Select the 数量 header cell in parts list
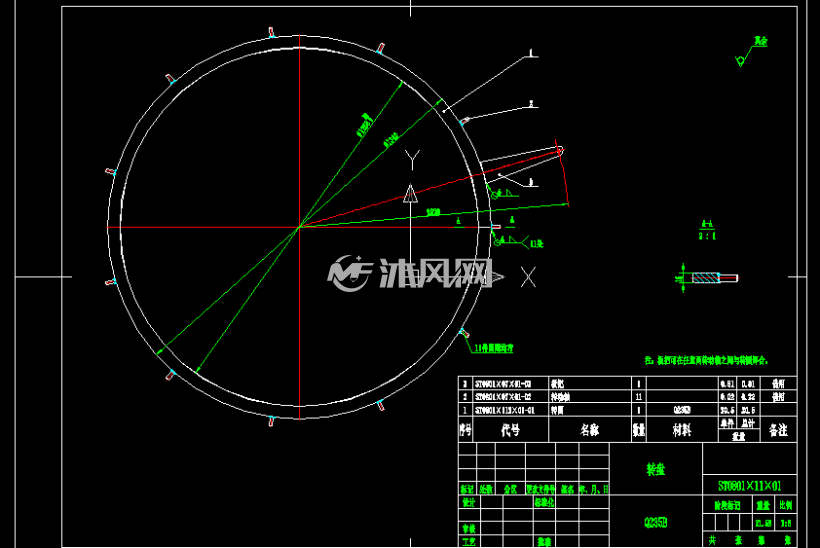 coord(639,430)
